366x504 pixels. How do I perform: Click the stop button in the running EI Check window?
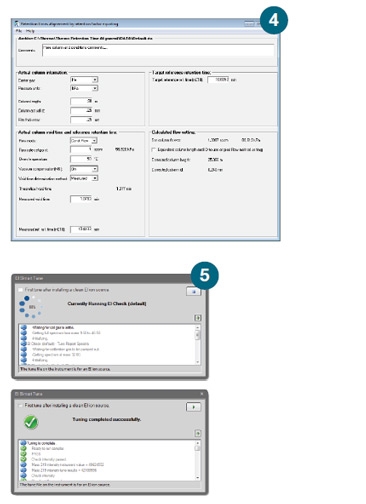(193, 292)
